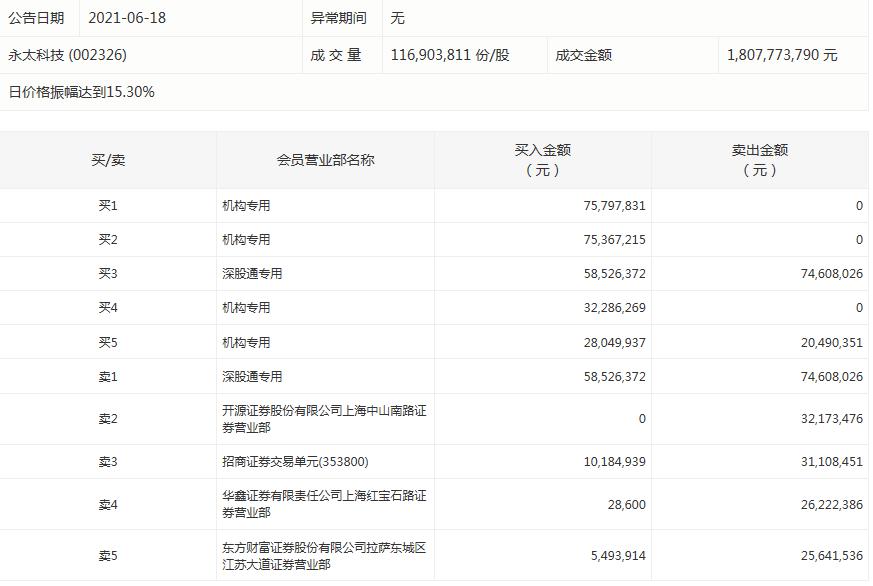Click sell amount 31,108,451
The width and height of the screenshot is (873, 586).
(831, 462)
